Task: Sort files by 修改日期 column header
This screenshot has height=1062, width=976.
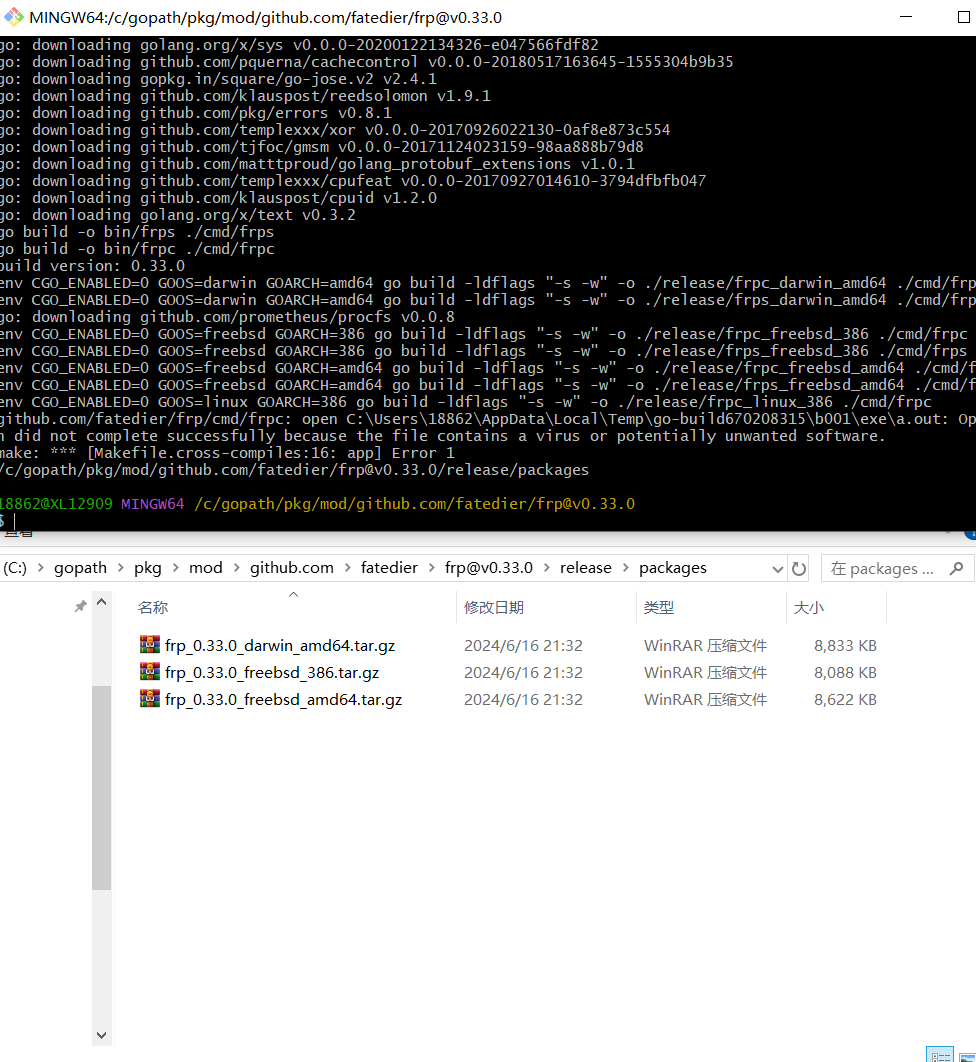Action: [x=494, y=607]
